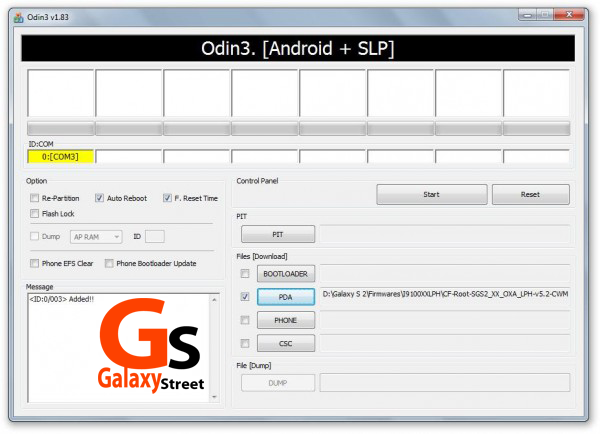
Task: Close the Odin3 window
Action: pyautogui.click(x=569, y=15)
